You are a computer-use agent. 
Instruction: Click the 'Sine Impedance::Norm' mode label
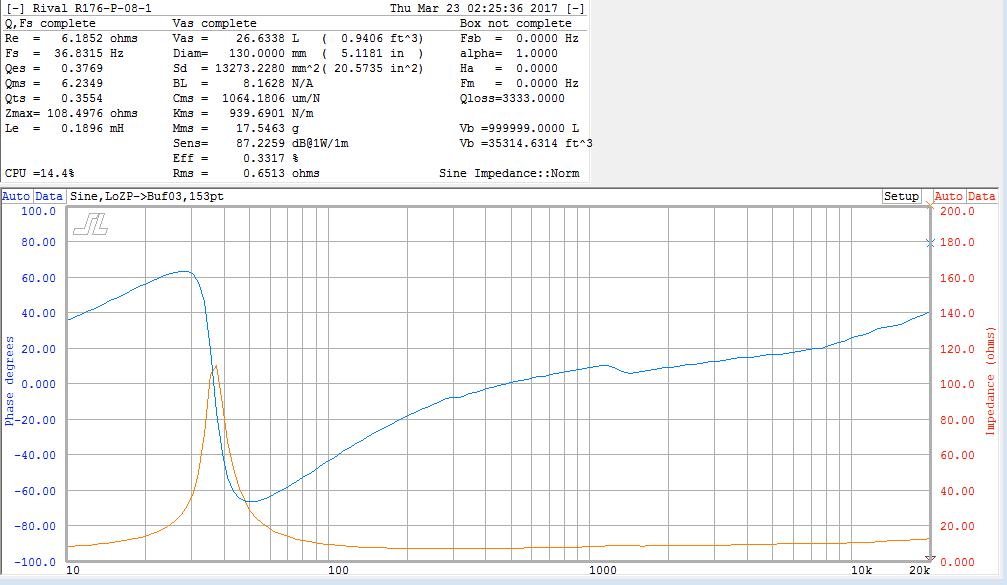pos(509,173)
